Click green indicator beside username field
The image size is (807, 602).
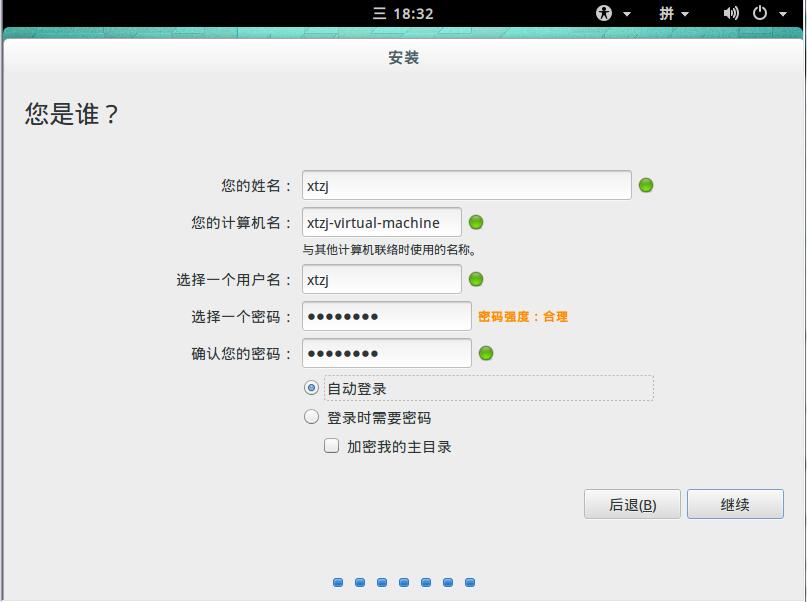pos(476,279)
